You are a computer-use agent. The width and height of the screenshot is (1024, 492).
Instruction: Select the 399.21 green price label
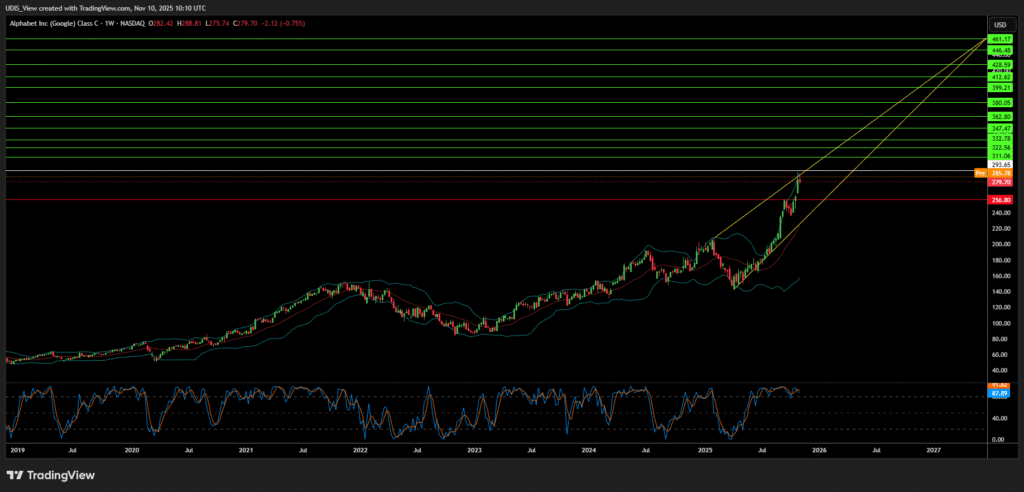click(x=999, y=87)
